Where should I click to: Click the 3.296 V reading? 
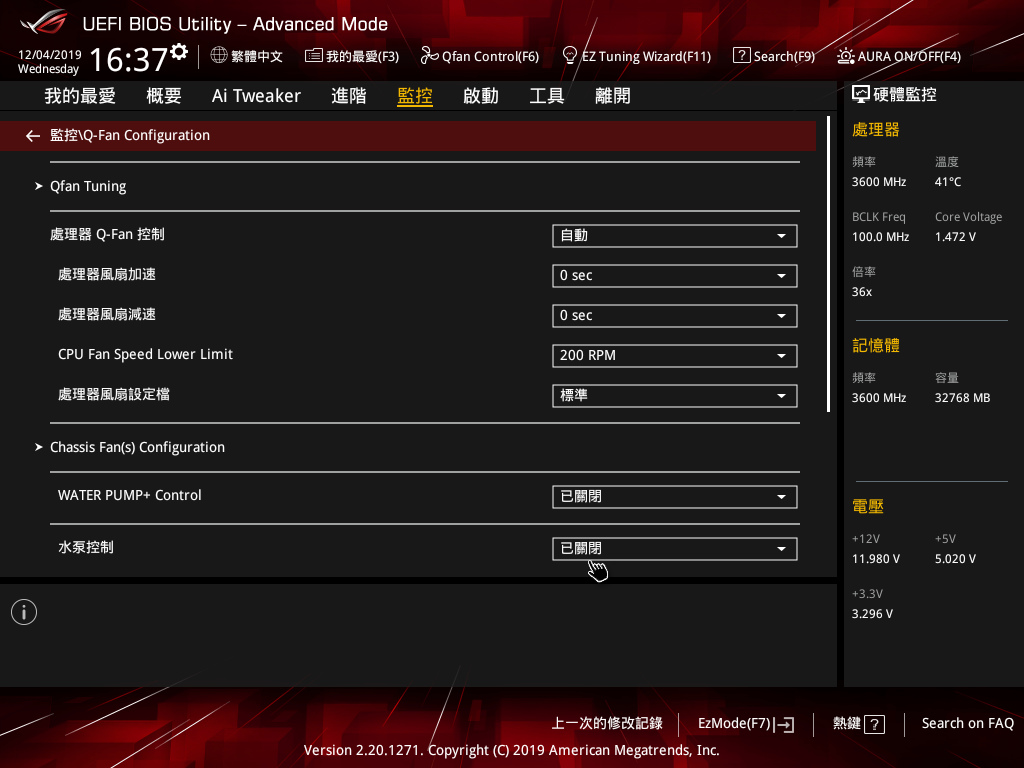(x=872, y=614)
